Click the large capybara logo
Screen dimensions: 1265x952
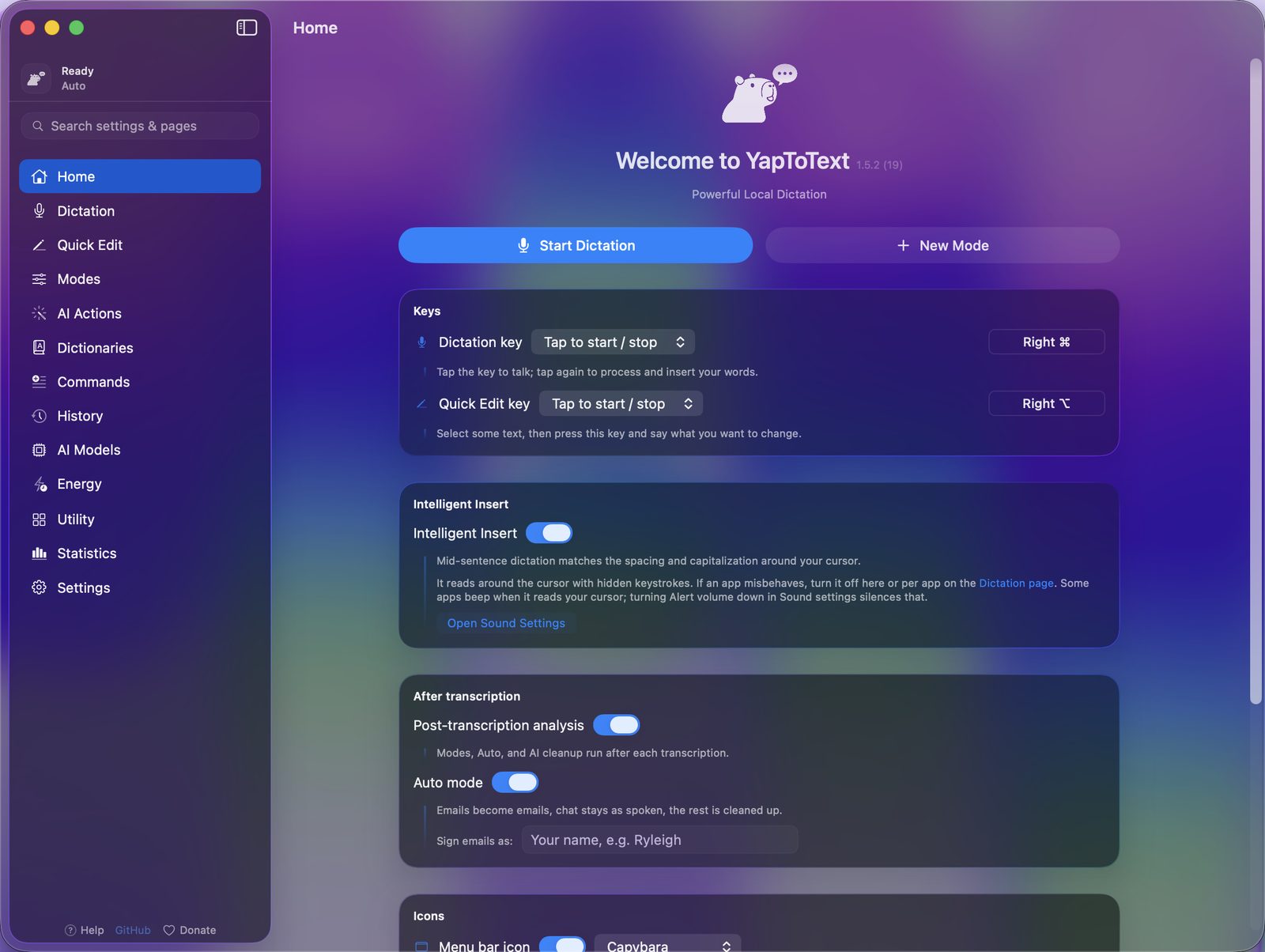759,93
